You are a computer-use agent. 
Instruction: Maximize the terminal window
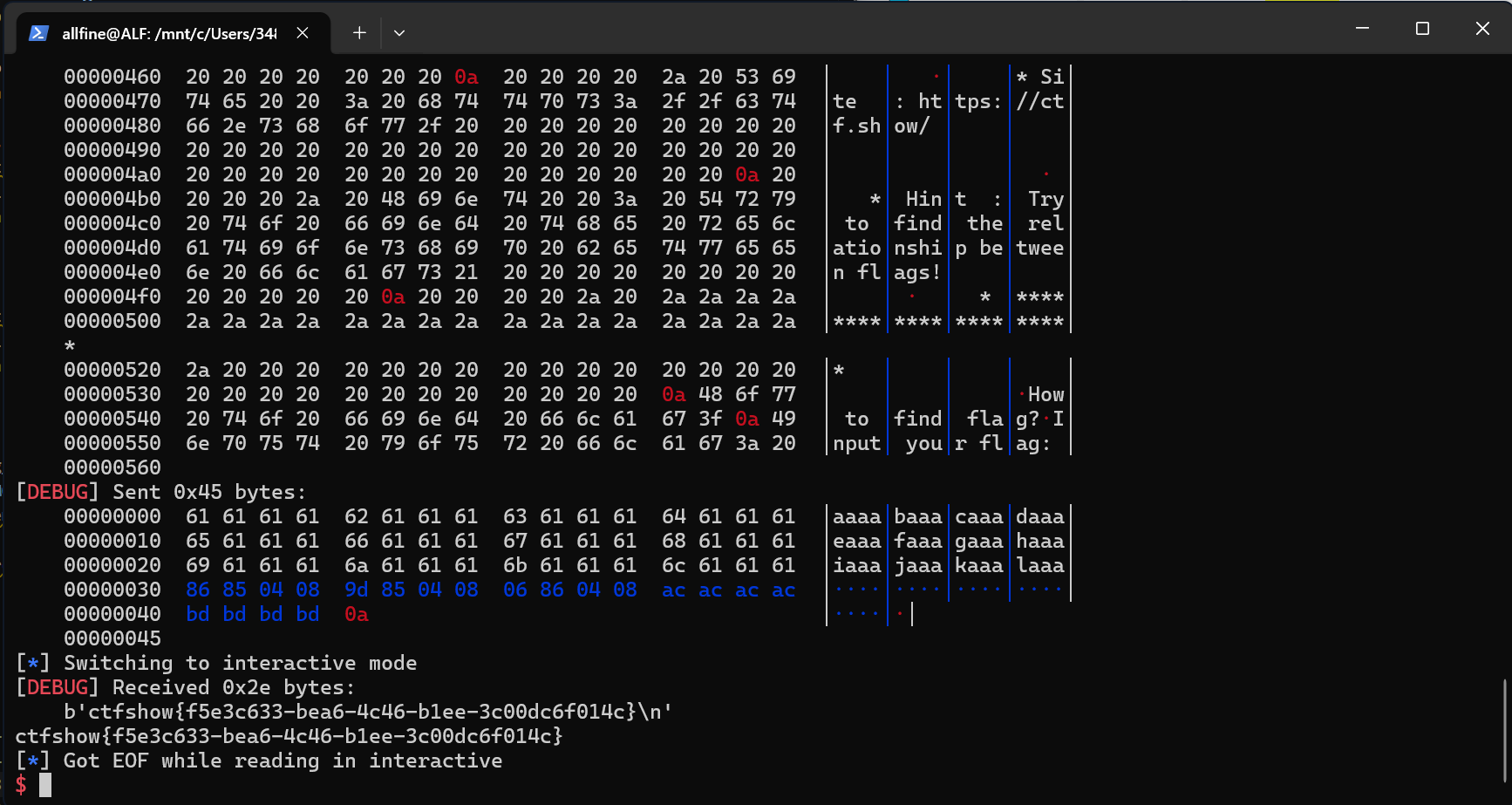[x=1422, y=28]
